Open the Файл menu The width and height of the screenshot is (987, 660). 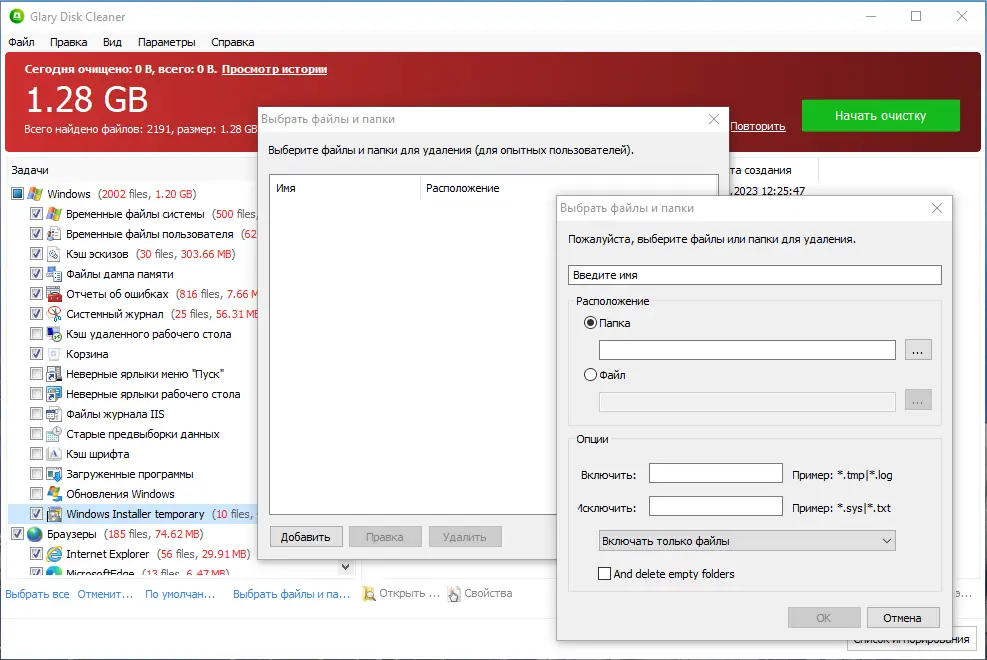pos(21,42)
